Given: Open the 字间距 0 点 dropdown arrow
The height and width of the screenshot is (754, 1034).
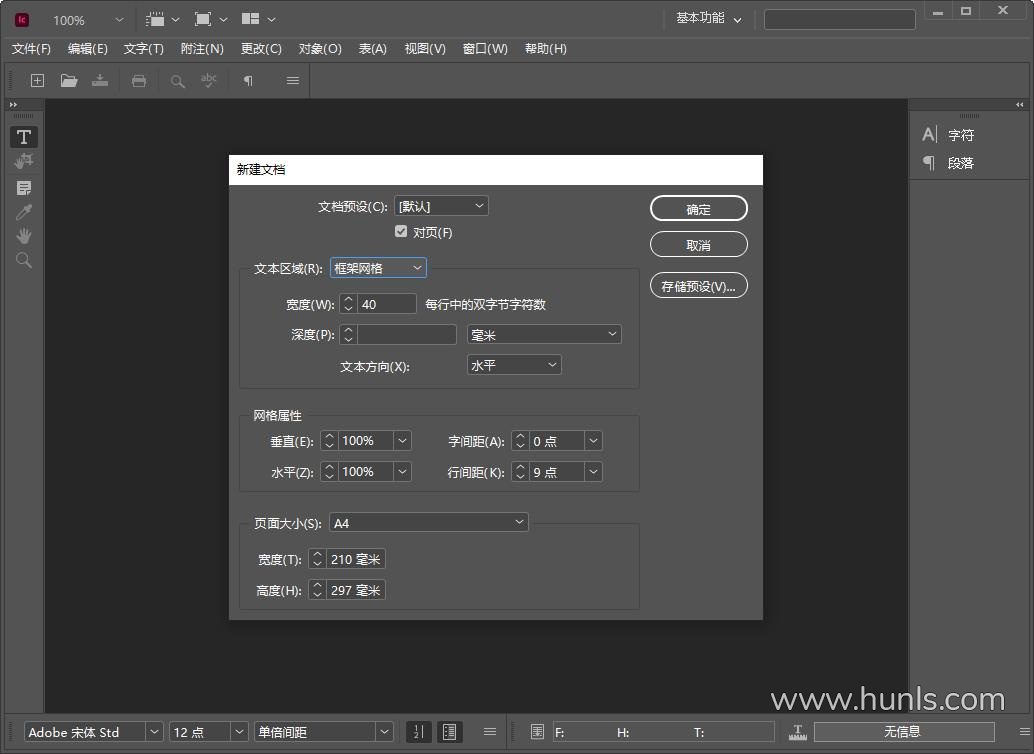Looking at the screenshot, I should (593, 441).
